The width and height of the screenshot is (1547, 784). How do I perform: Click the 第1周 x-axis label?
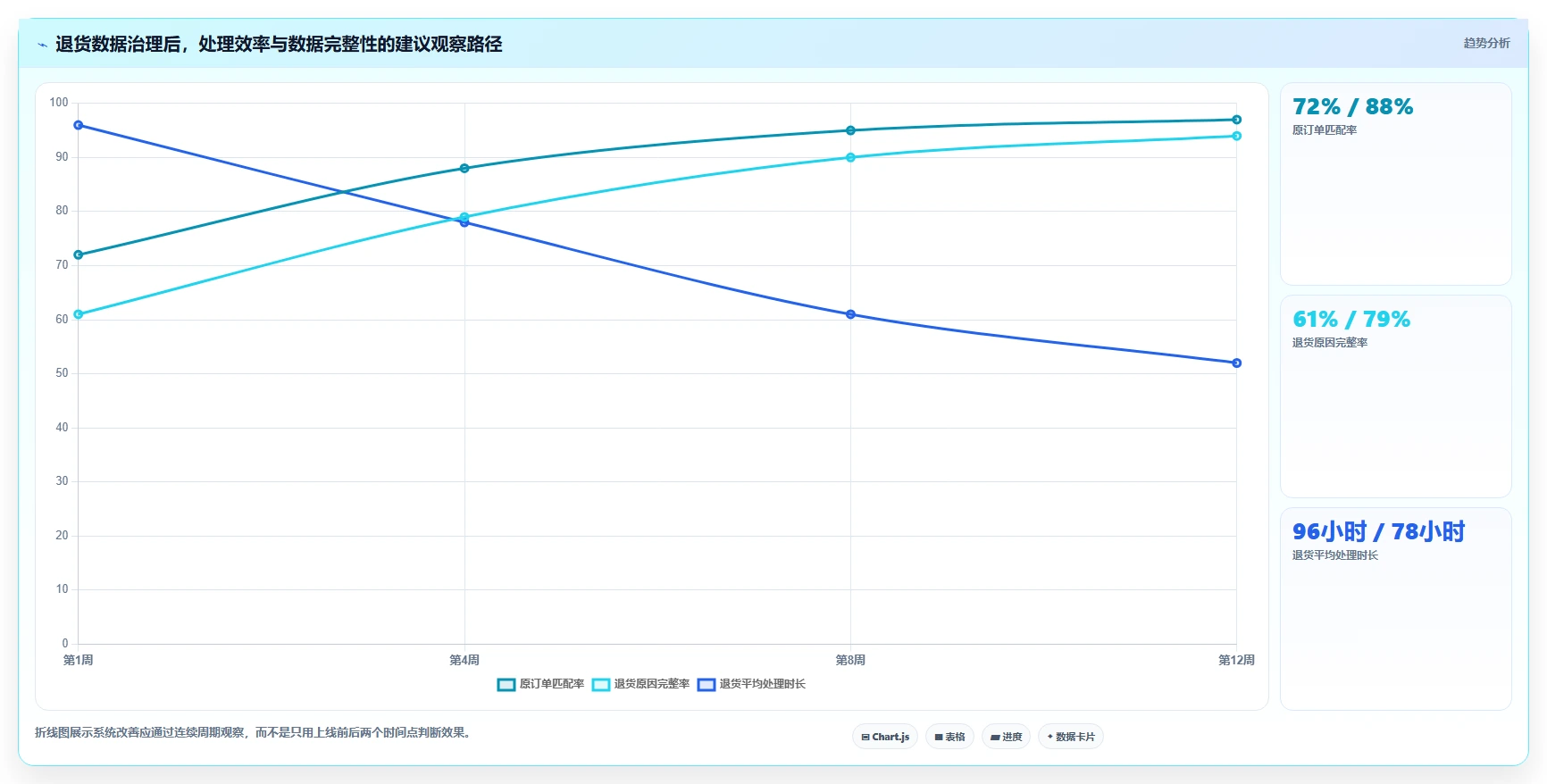(79, 660)
